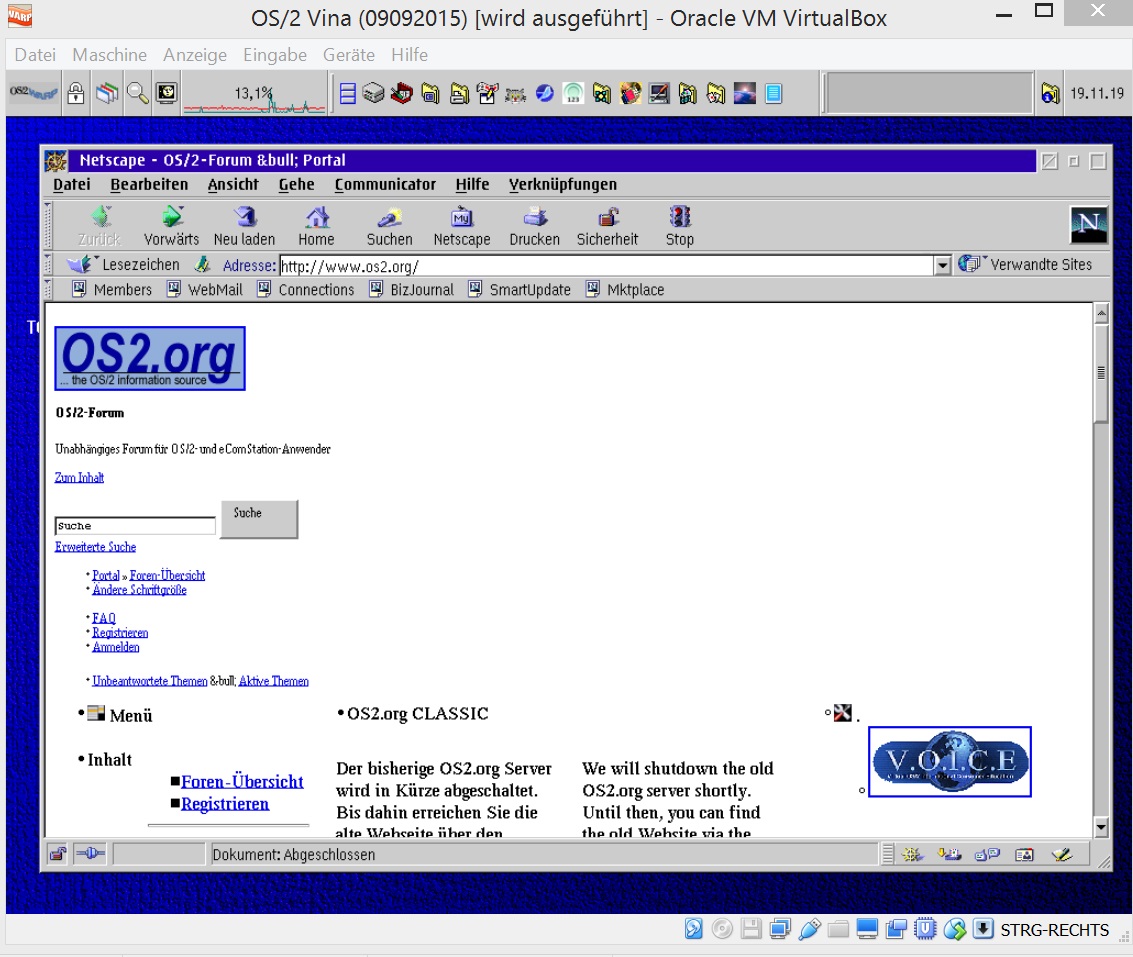
Task: Open Sicherheit security info
Action: pos(608,226)
